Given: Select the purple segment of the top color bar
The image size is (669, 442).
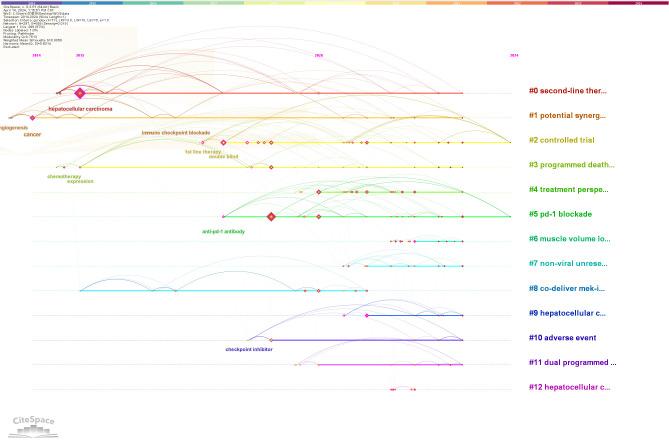Looking at the screenshot, I should click(31, 3).
